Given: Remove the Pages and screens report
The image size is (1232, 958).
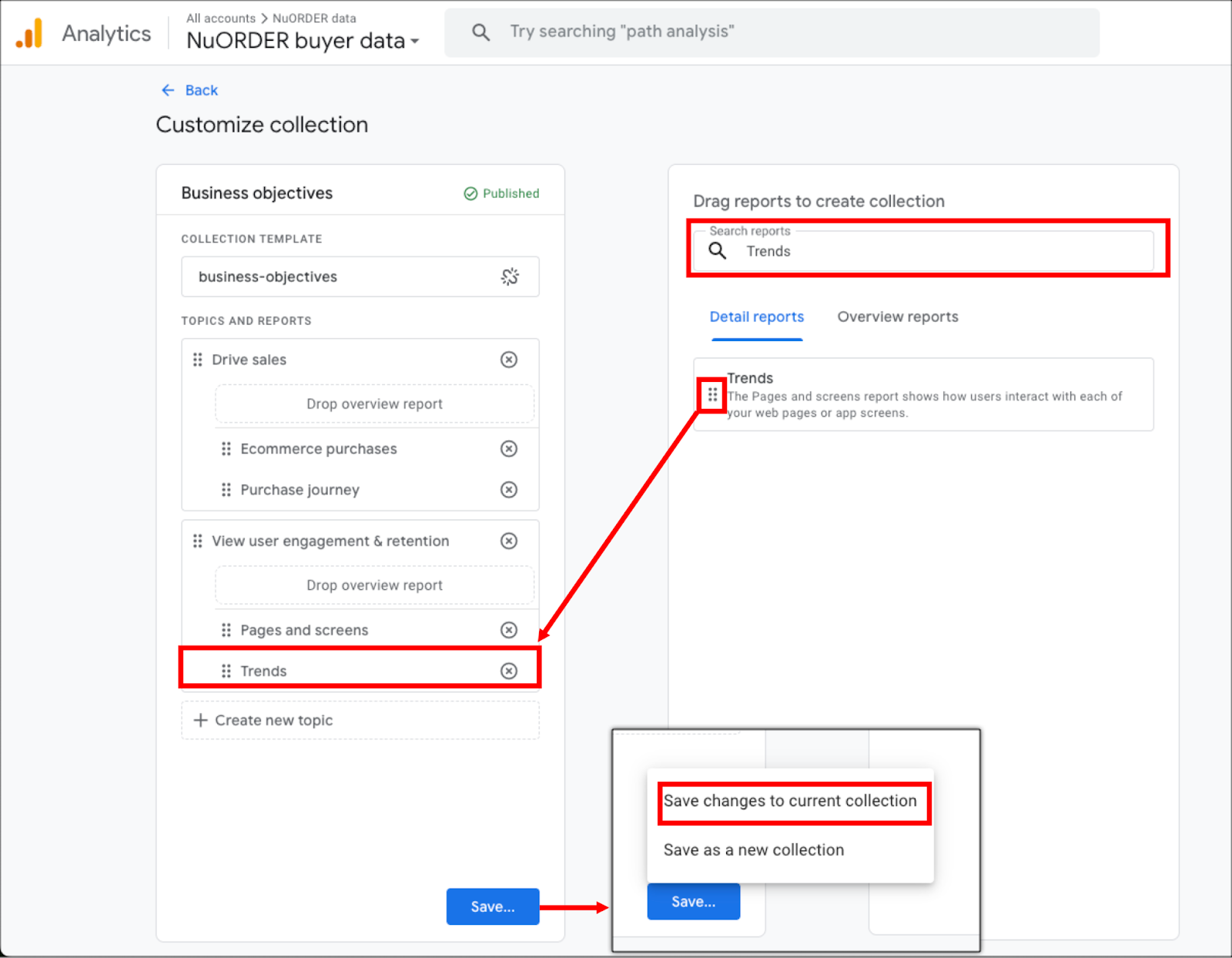Looking at the screenshot, I should click(509, 631).
